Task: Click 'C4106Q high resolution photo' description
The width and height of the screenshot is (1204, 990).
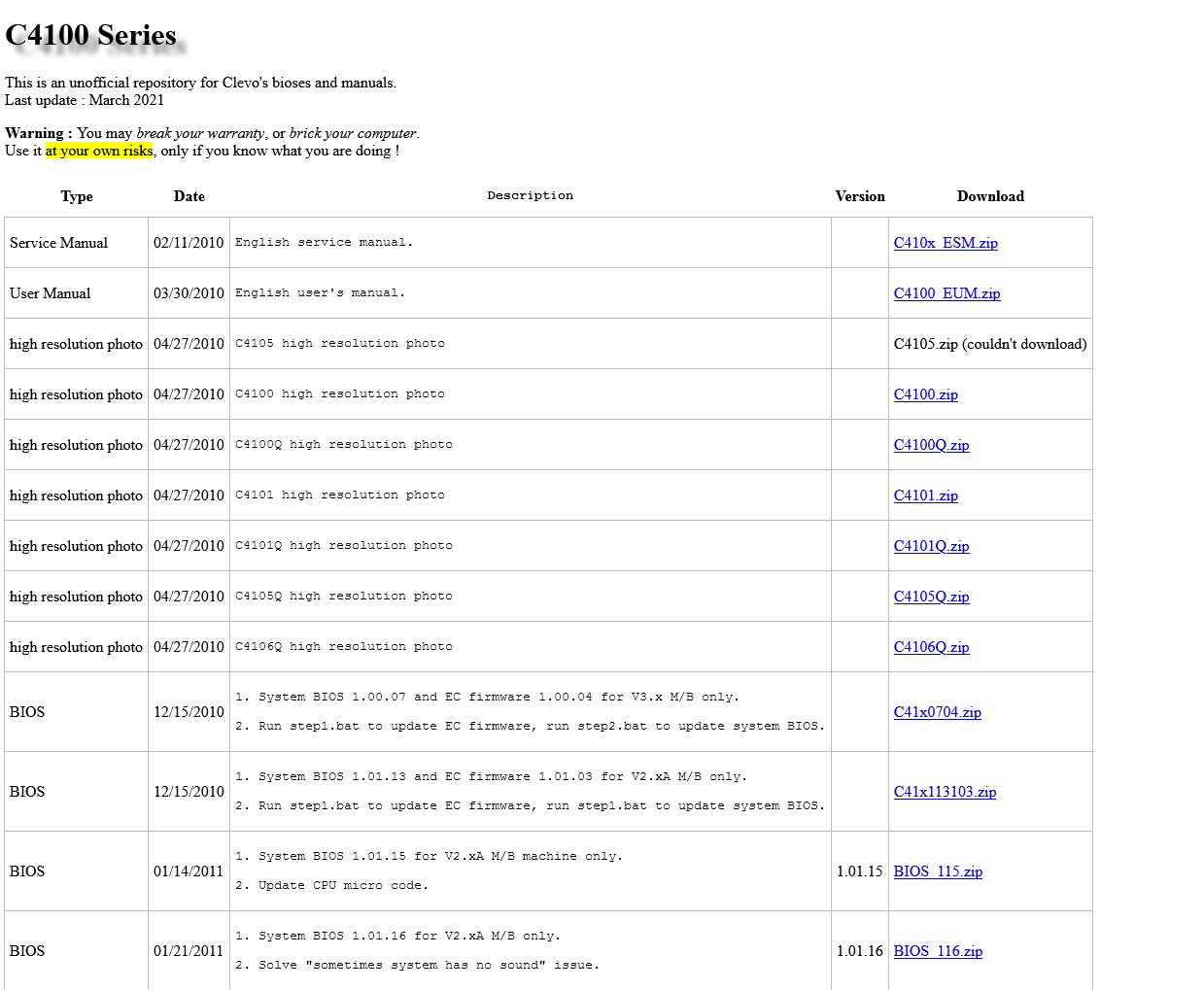Action: click(344, 646)
